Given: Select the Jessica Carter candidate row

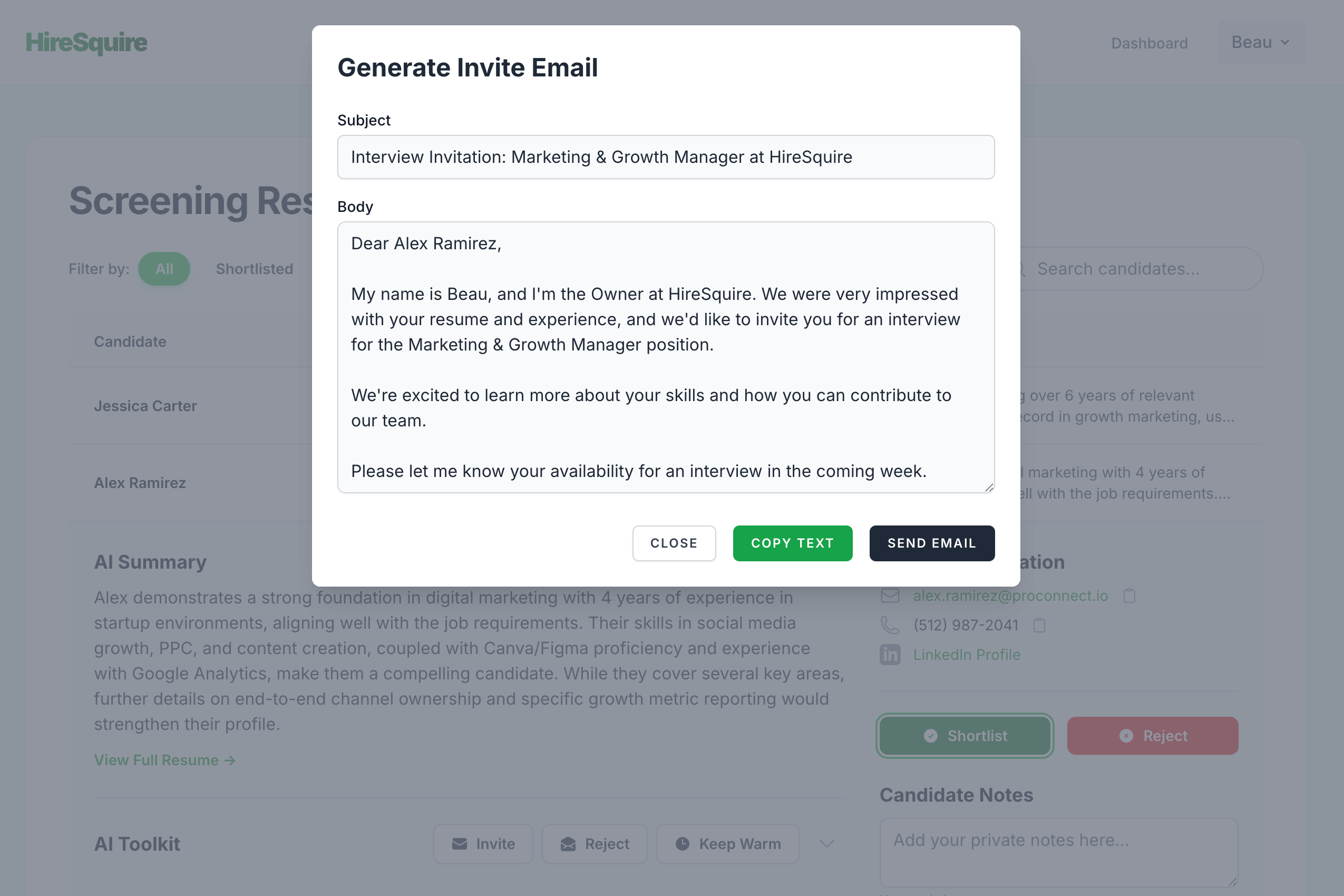Looking at the screenshot, I should click(x=145, y=406).
